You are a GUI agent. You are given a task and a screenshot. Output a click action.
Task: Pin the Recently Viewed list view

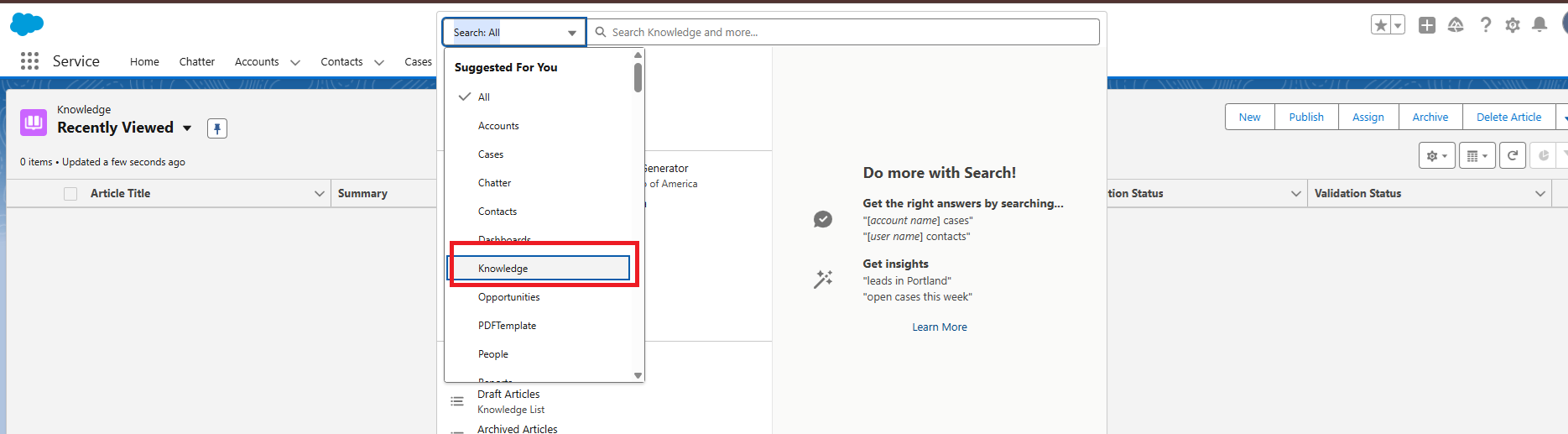click(217, 128)
